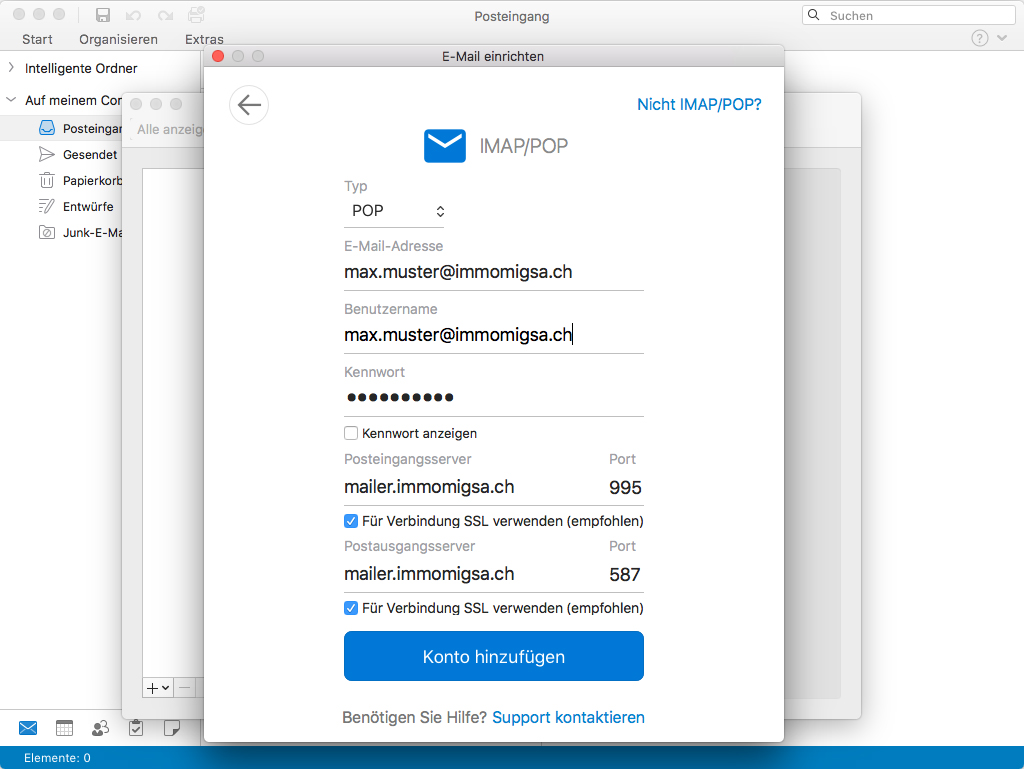Image resolution: width=1024 pixels, height=769 pixels.
Task: Switch to Calendar view at bottom
Action: (64, 728)
